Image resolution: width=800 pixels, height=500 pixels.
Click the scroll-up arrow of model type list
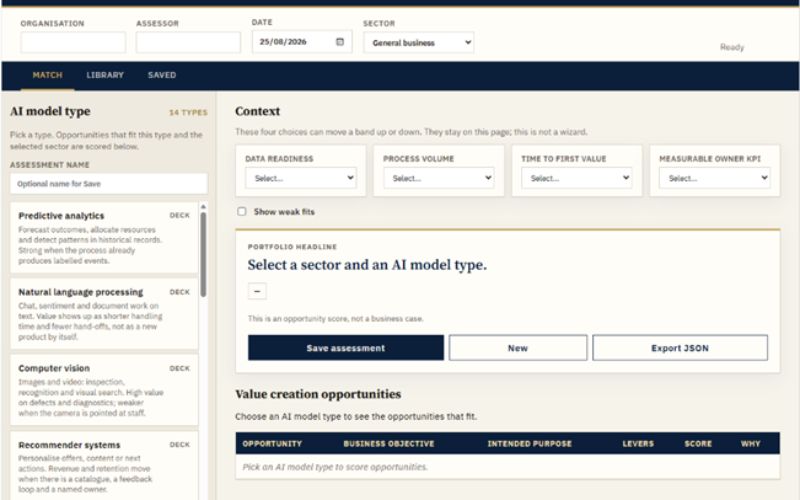point(203,207)
